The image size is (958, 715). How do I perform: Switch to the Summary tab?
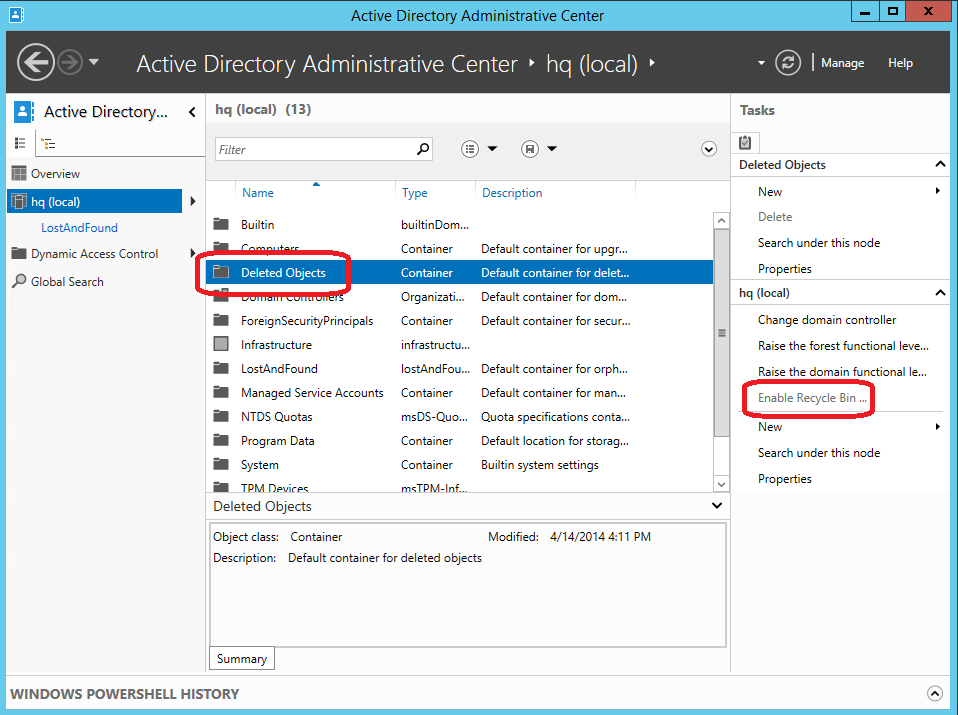pyautogui.click(x=241, y=658)
